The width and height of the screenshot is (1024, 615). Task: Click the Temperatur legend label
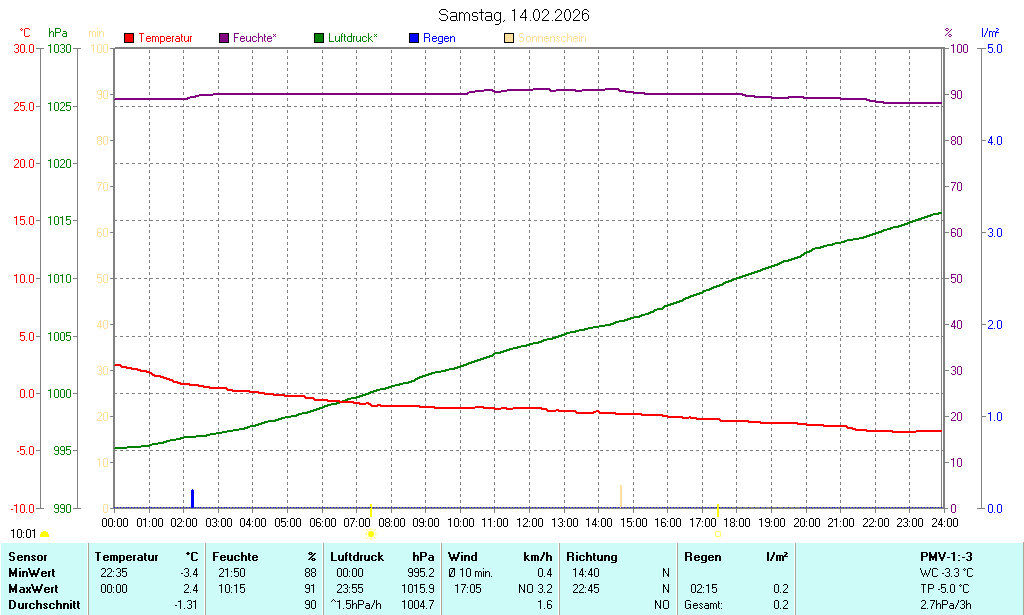[x=165, y=38]
